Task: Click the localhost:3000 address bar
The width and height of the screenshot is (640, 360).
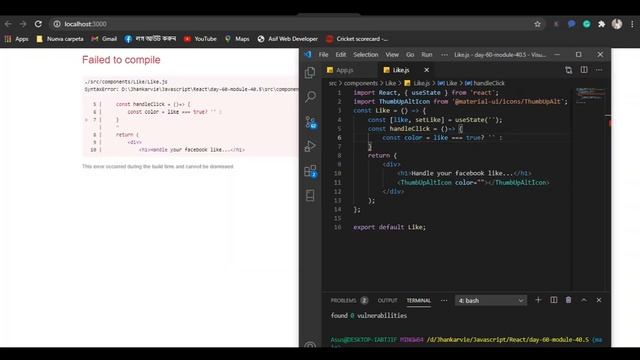Action: coord(297,24)
